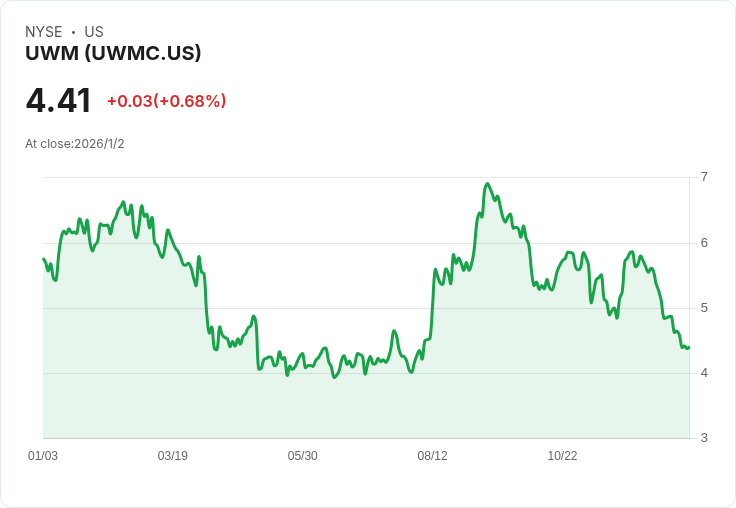
Task: Click the 6 price axis label
Action: tap(704, 243)
